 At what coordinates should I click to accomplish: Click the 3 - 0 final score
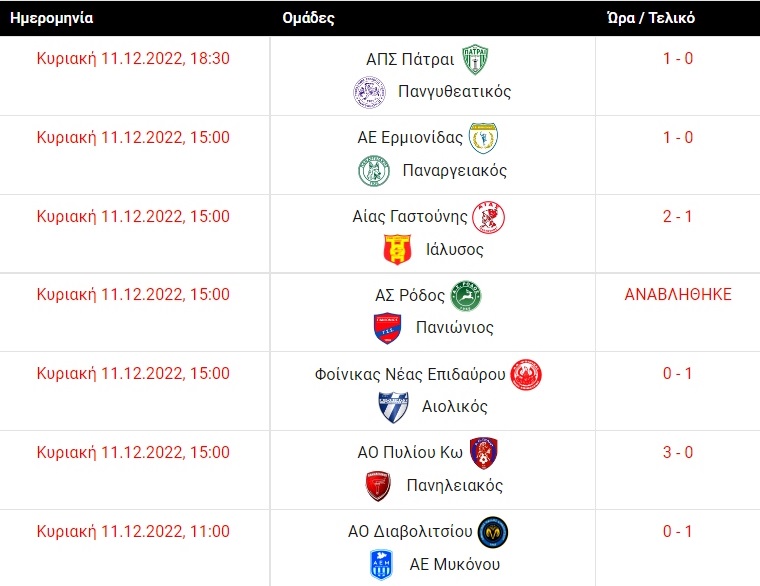(x=678, y=453)
